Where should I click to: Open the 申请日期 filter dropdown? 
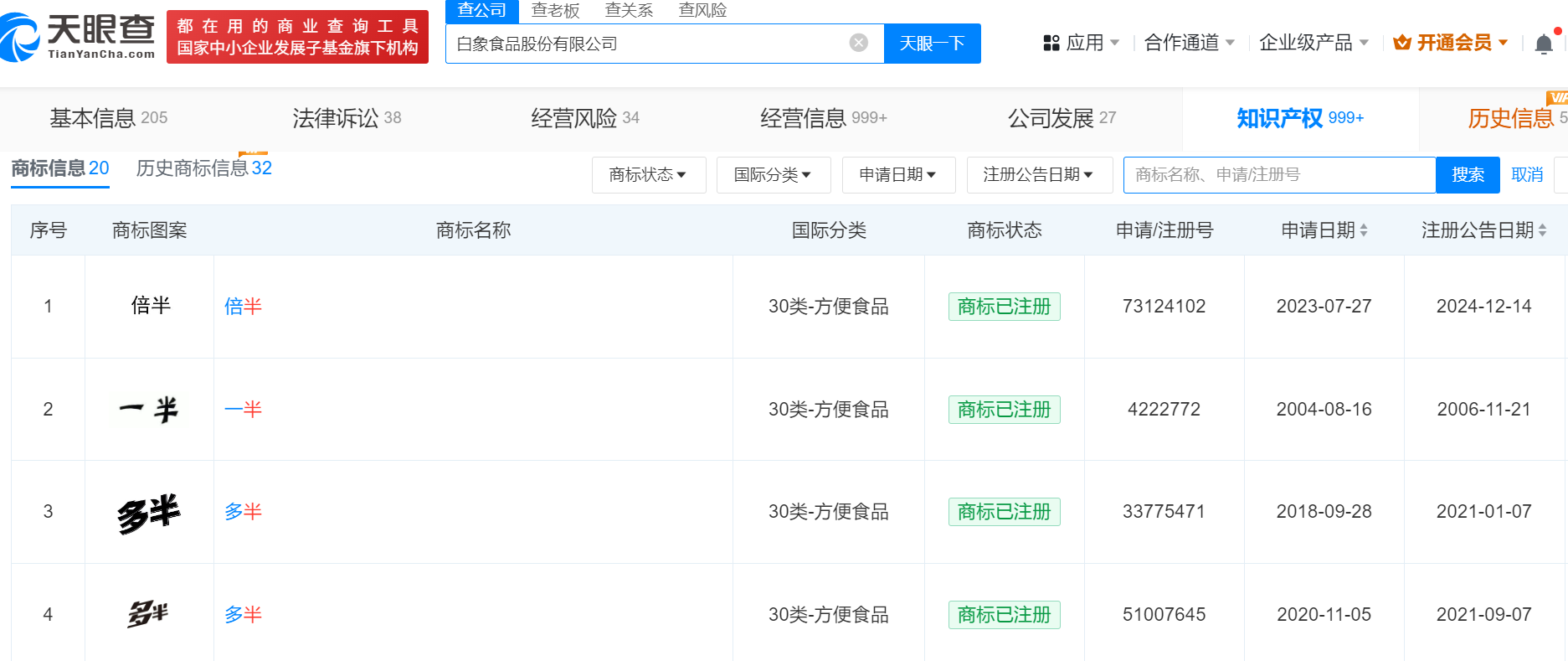tap(898, 175)
